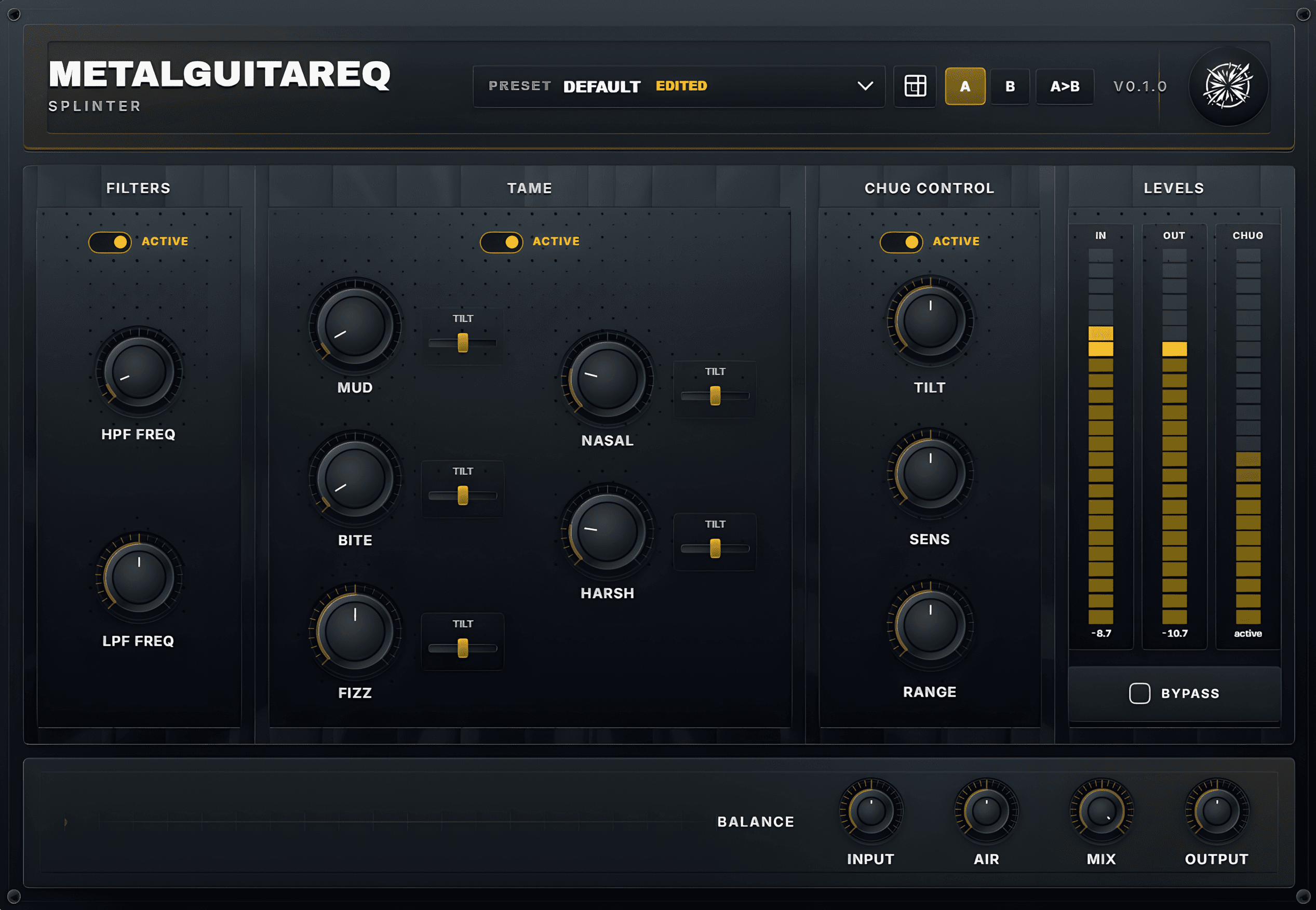Click the TAME section header
This screenshot has width=1316, height=910.
tap(530, 188)
